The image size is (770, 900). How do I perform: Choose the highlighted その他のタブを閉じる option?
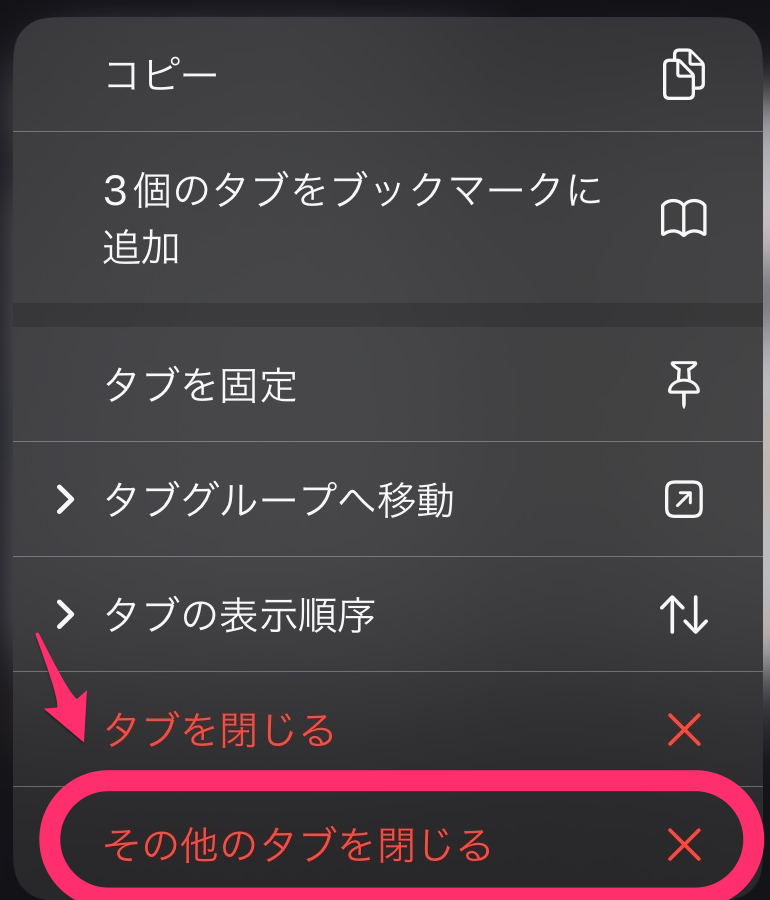coord(388,844)
